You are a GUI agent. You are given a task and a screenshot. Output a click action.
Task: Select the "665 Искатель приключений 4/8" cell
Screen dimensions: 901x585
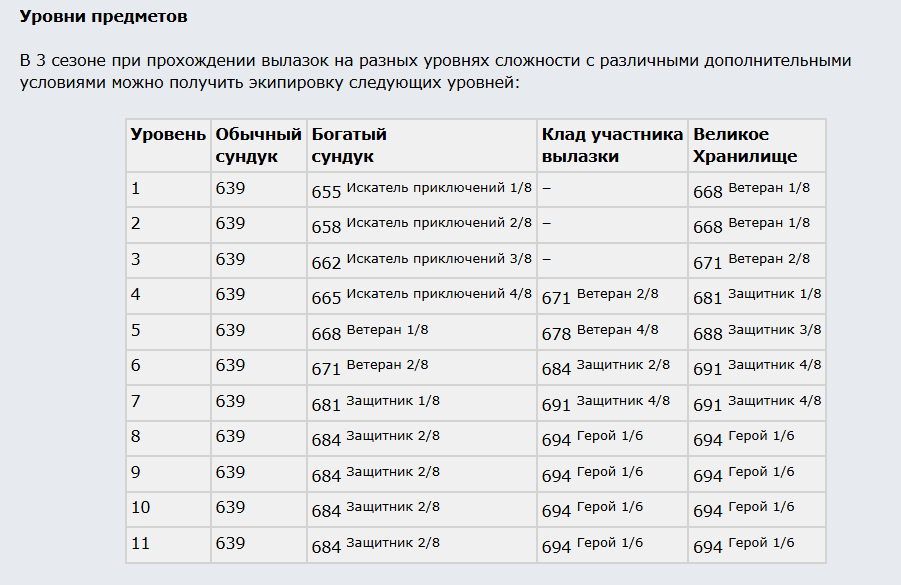[x=421, y=296]
